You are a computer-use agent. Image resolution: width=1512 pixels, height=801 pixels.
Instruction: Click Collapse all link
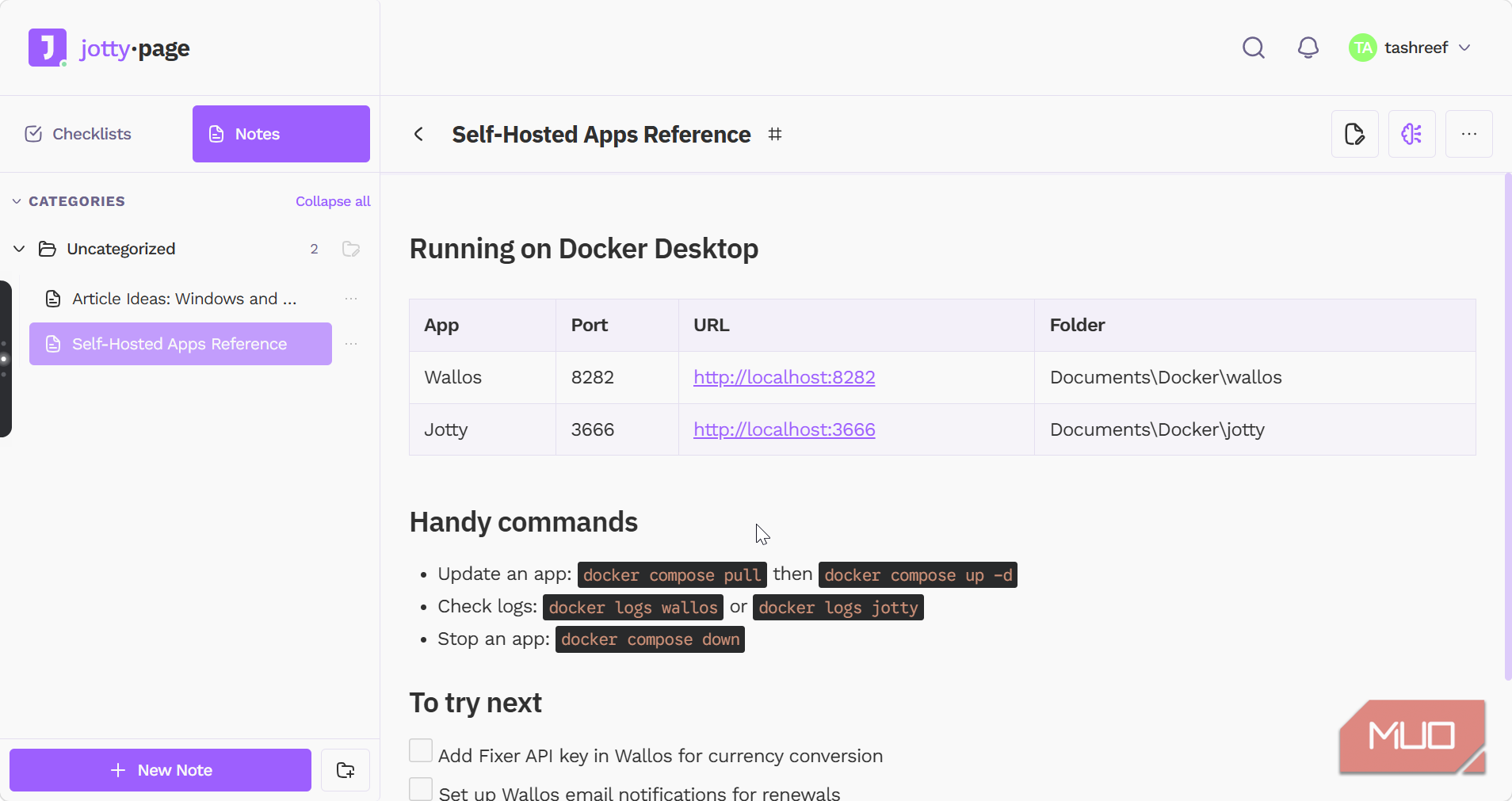tap(333, 201)
